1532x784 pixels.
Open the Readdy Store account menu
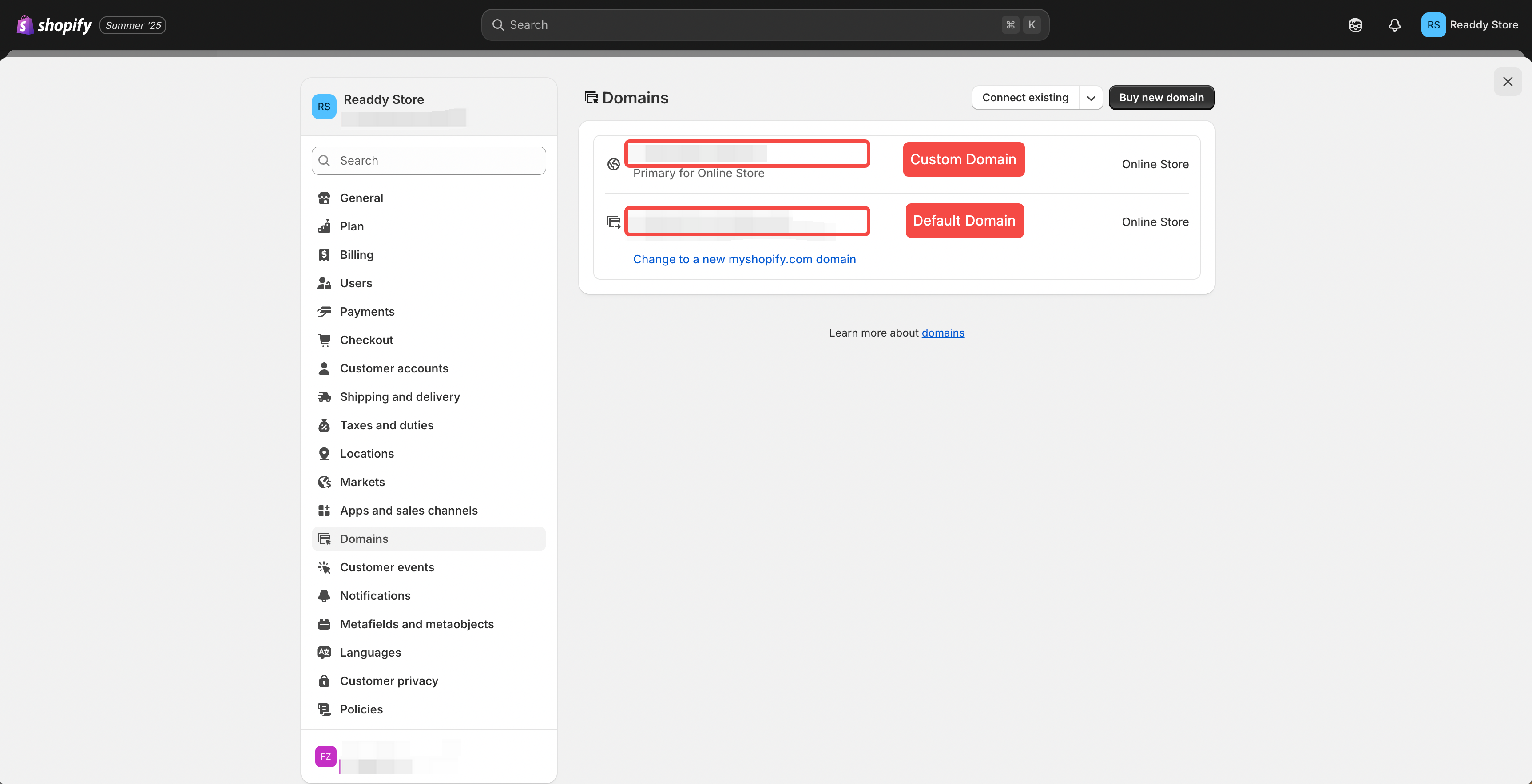click(1469, 25)
